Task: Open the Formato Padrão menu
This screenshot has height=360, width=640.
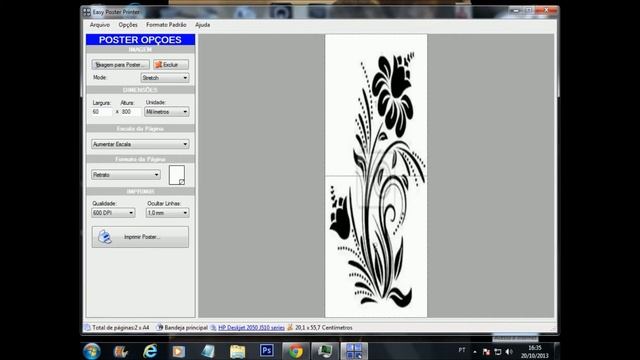Action: 166,25
